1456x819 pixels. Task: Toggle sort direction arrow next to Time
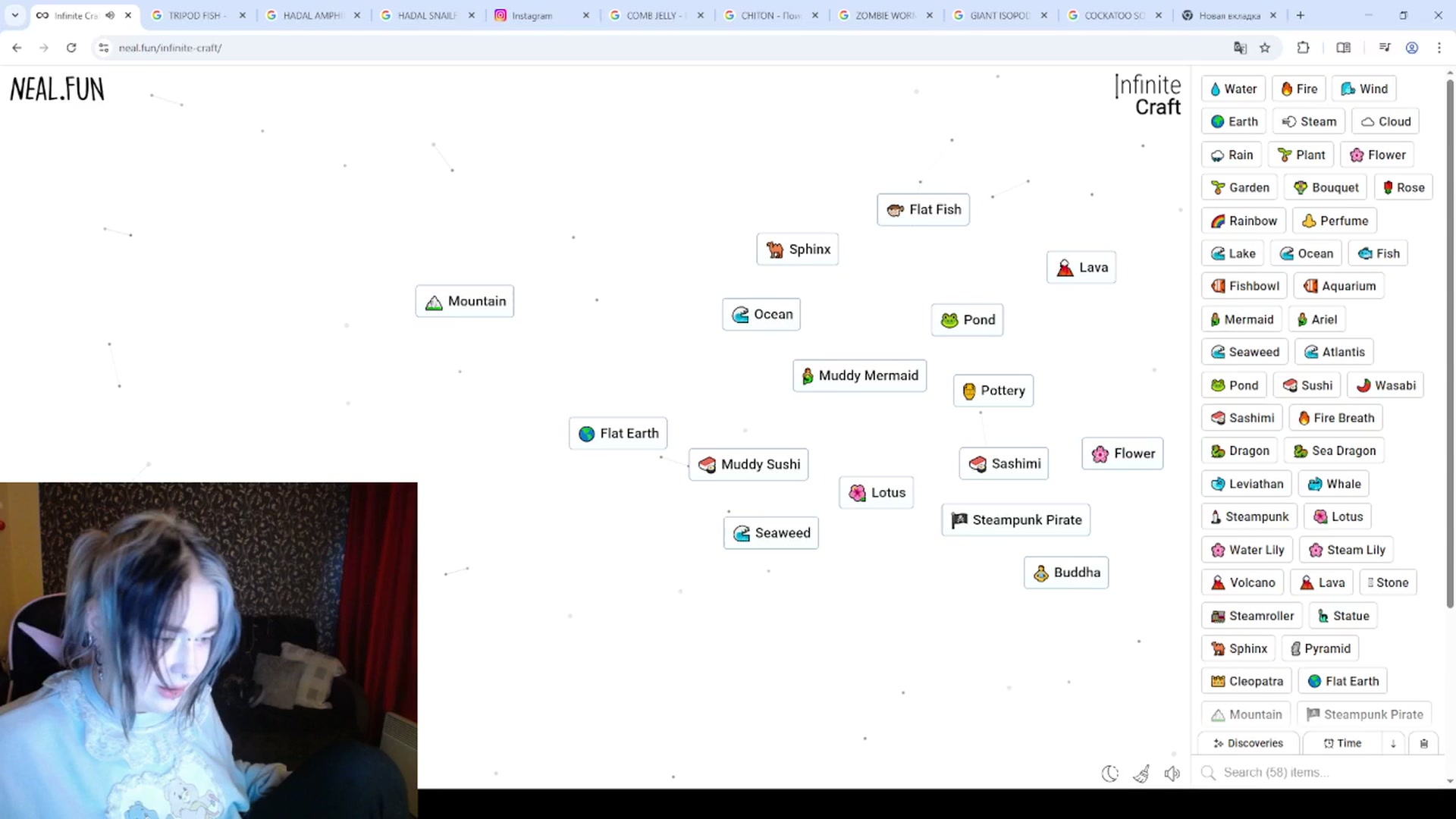tap(1393, 743)
